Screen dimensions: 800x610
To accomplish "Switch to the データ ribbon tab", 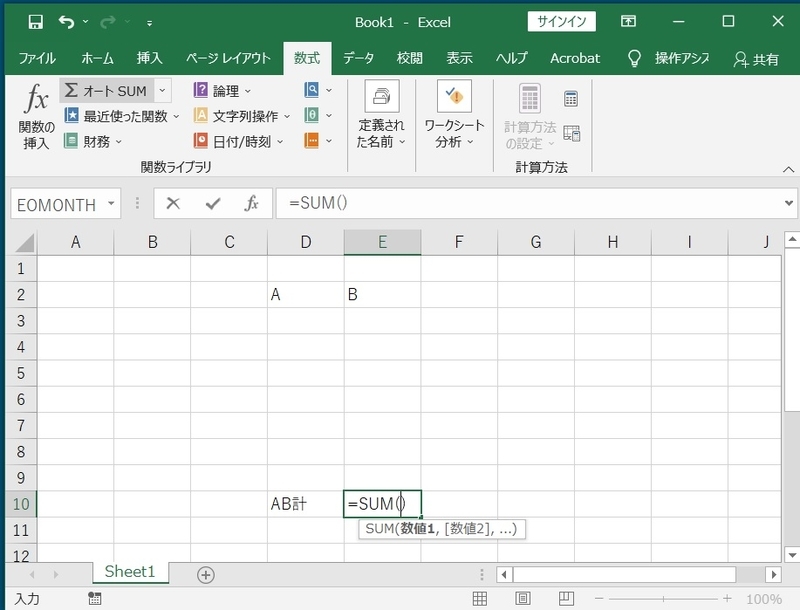I will [x=358, y=58].
